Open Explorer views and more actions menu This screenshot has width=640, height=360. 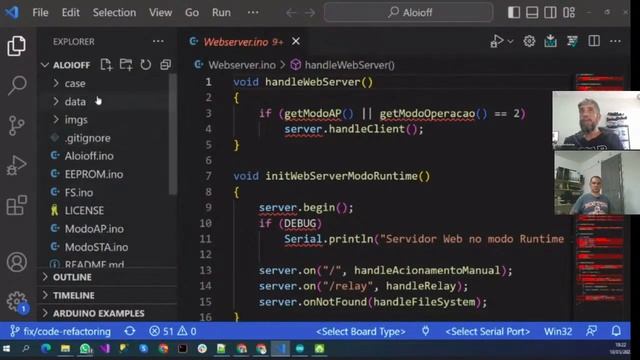point(158,41)
